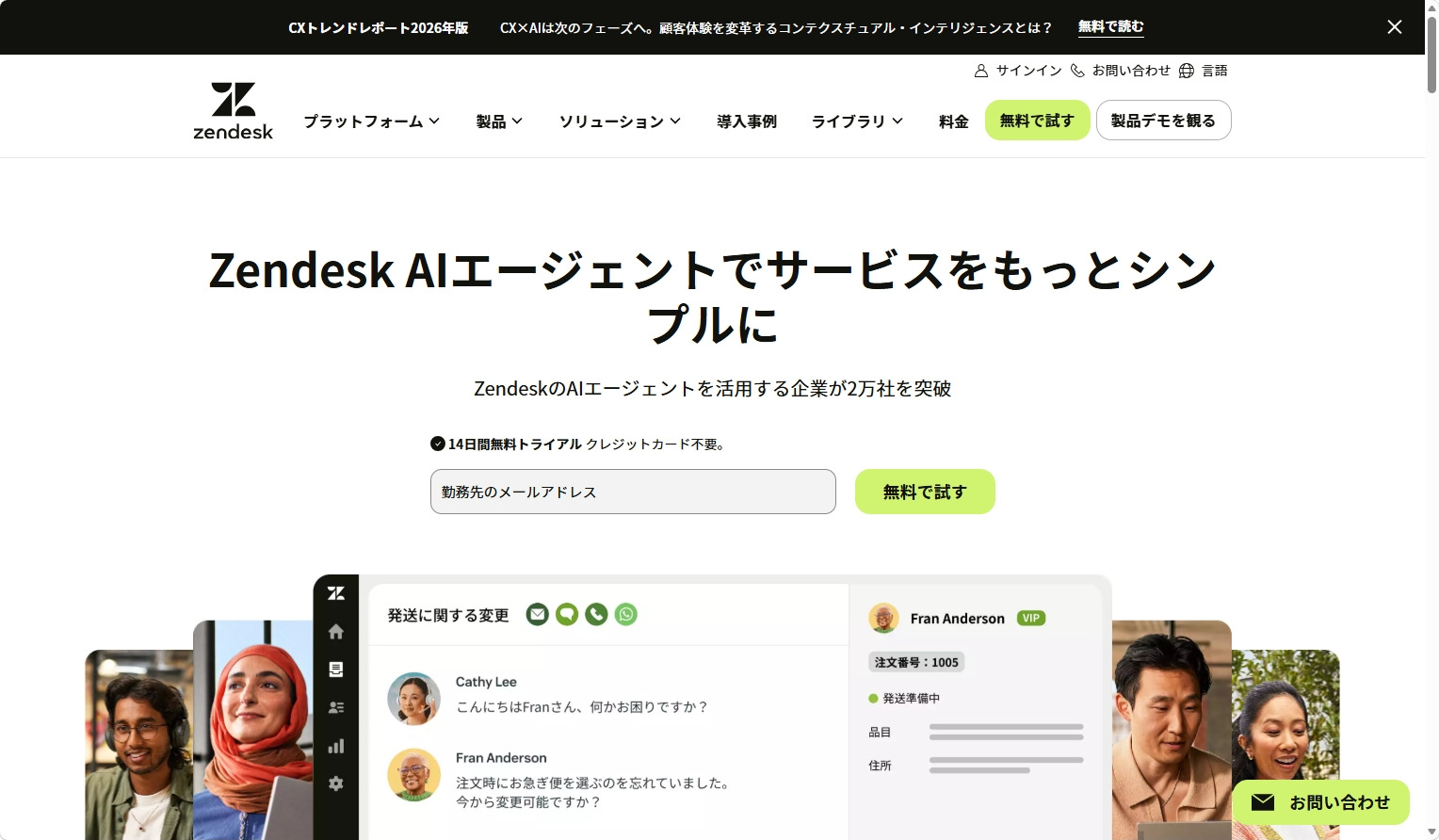Click the 発送に関する変更 ticket title
Viewport: 1439px width, 840px height.
click(448, 615)
